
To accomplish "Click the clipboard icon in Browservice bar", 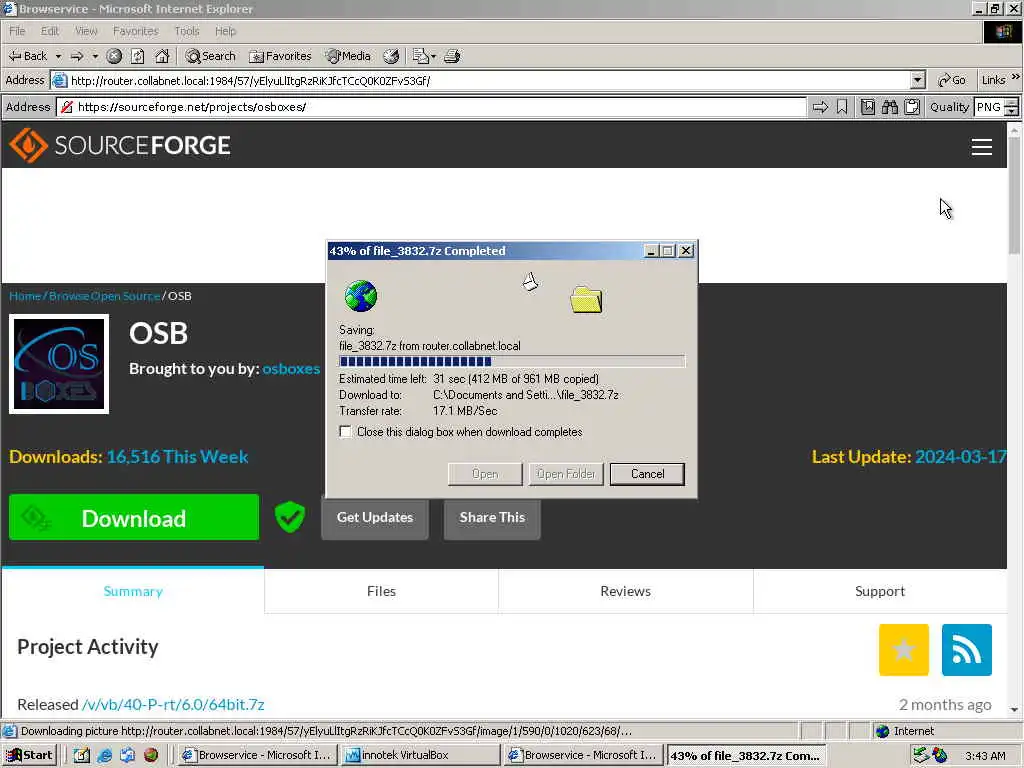I will point(912,107).
